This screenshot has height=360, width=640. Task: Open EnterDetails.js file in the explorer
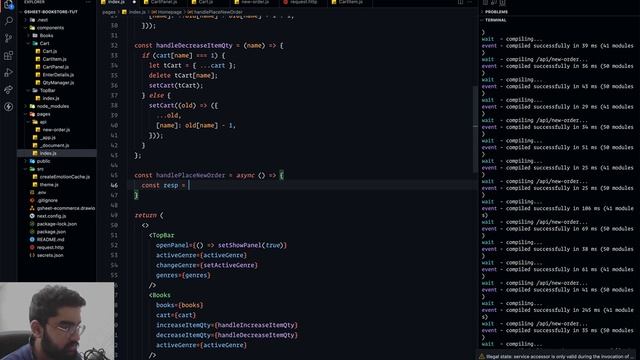[x=58, y=75]
